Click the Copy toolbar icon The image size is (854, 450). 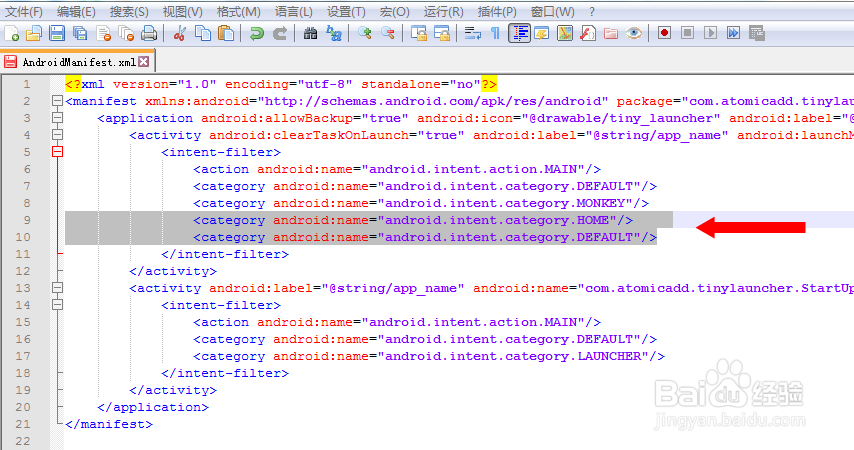point(203,33)
